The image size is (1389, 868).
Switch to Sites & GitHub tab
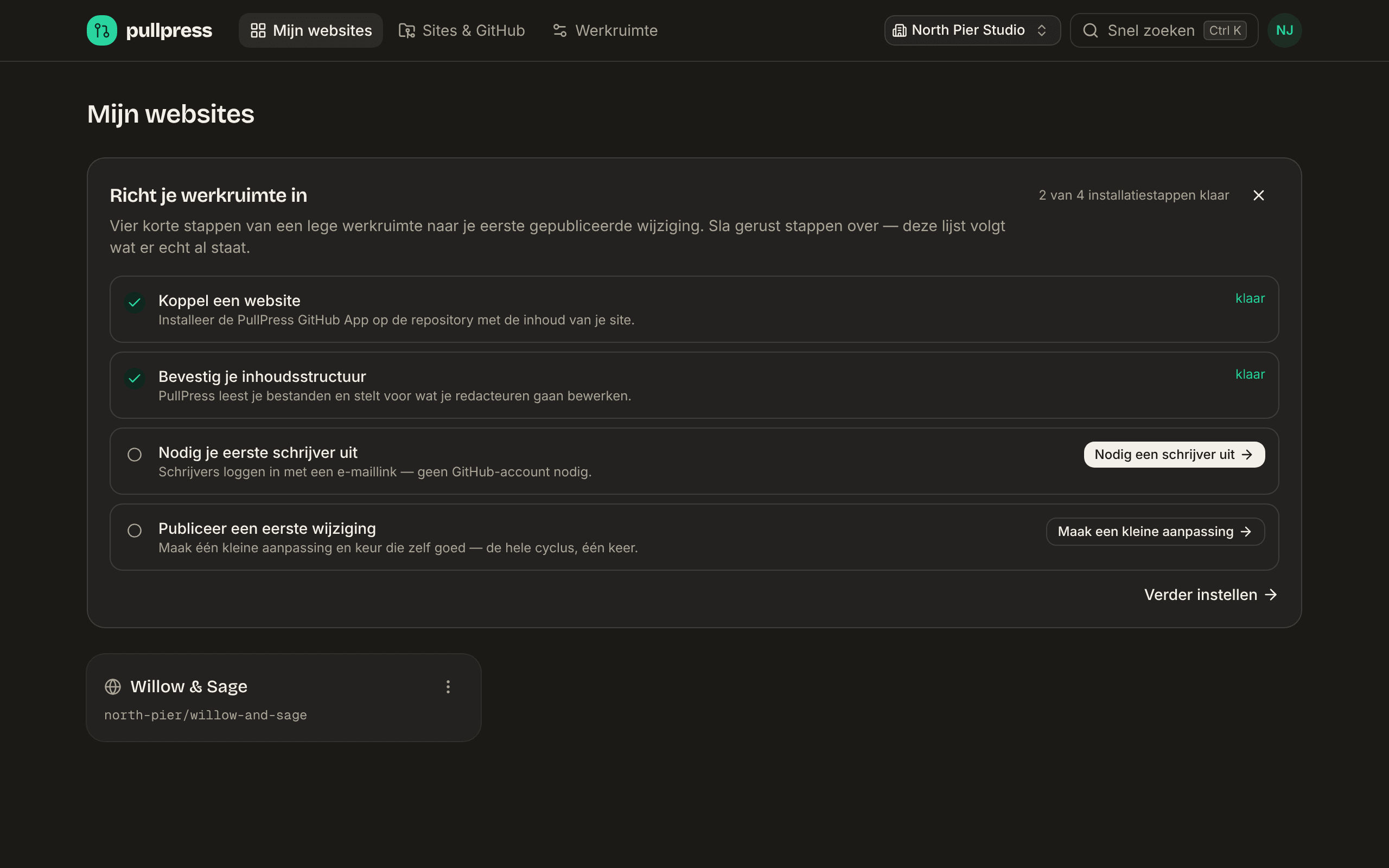[462, 30]
